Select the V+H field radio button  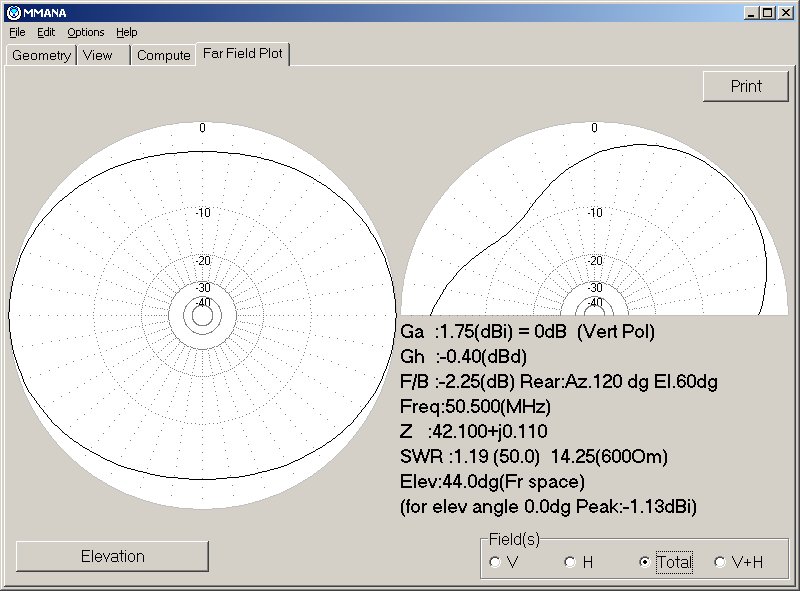[720, 562]
